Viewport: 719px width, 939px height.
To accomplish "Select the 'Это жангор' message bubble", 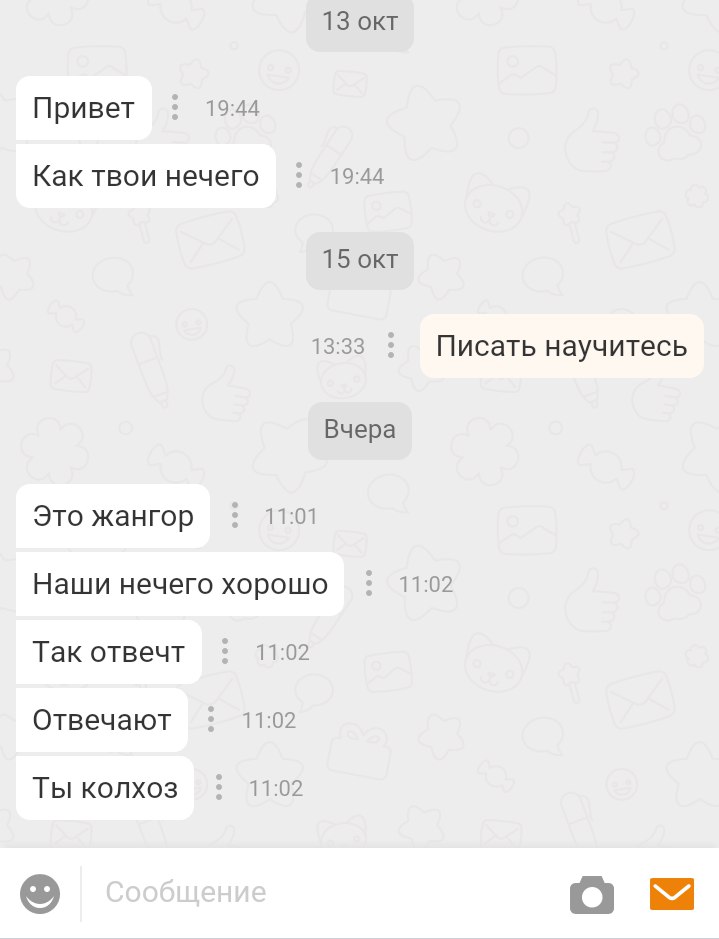I will 113,516.
